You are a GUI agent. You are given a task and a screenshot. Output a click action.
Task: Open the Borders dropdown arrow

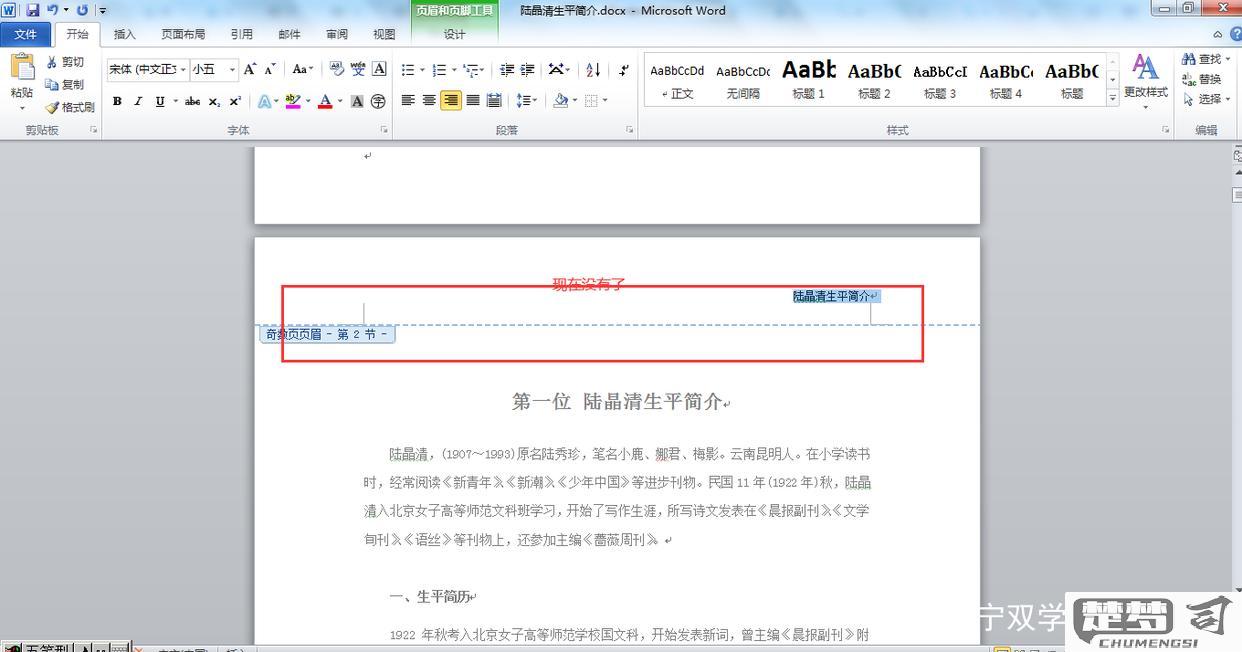[x=605, y=100]
